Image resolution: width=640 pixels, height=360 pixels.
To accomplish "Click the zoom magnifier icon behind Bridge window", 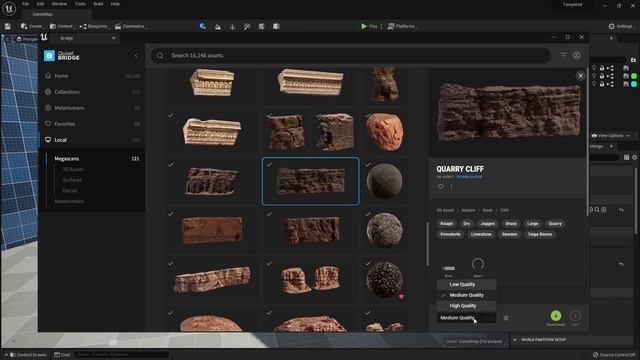I will click(x=597, y=210).
